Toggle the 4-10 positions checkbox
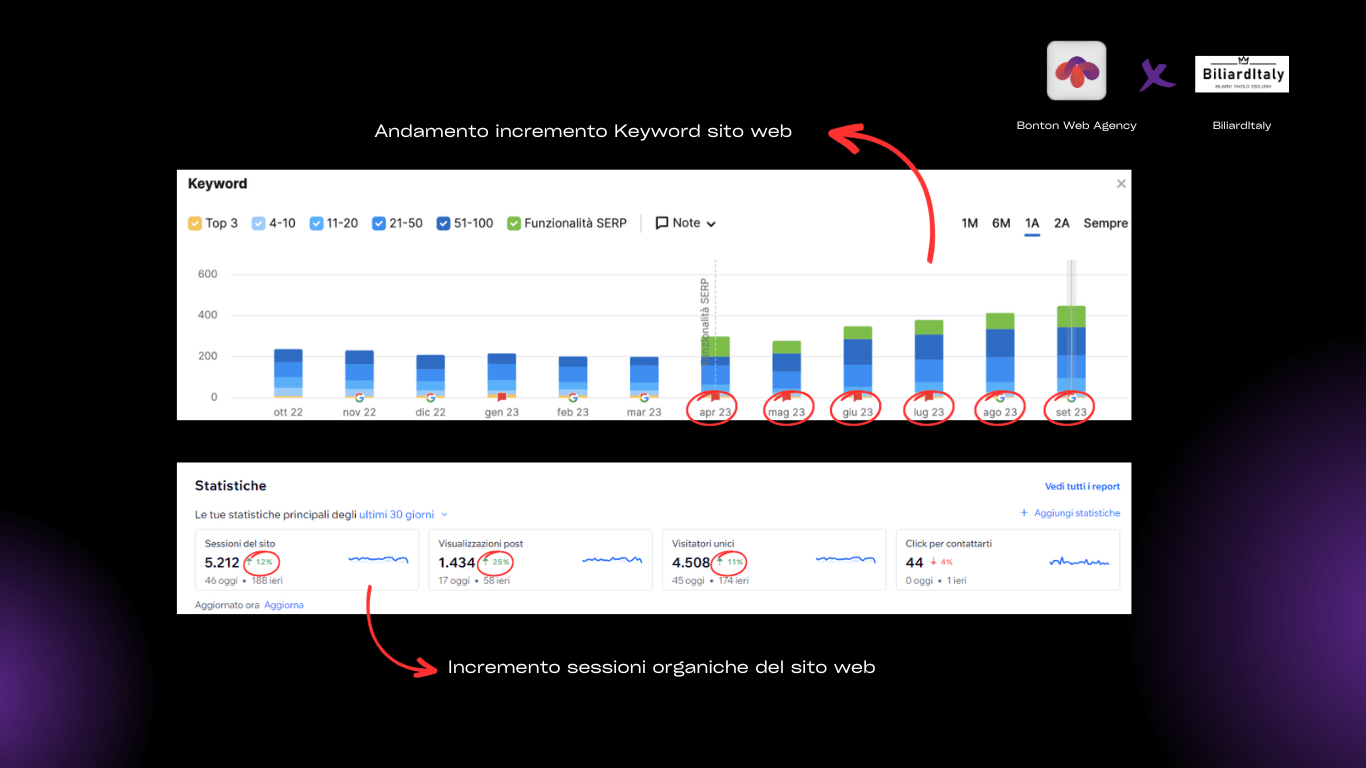This screenshot has height=768, width=1366. (258, 223)
